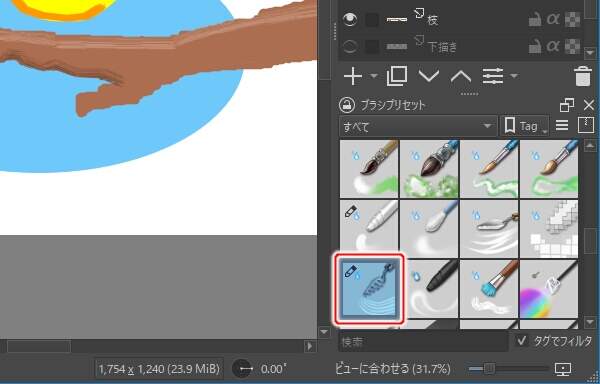The height and width of the screenshot is (384, 600).
Task: Add a new layer with the plus icon
Action: point(353,76)
